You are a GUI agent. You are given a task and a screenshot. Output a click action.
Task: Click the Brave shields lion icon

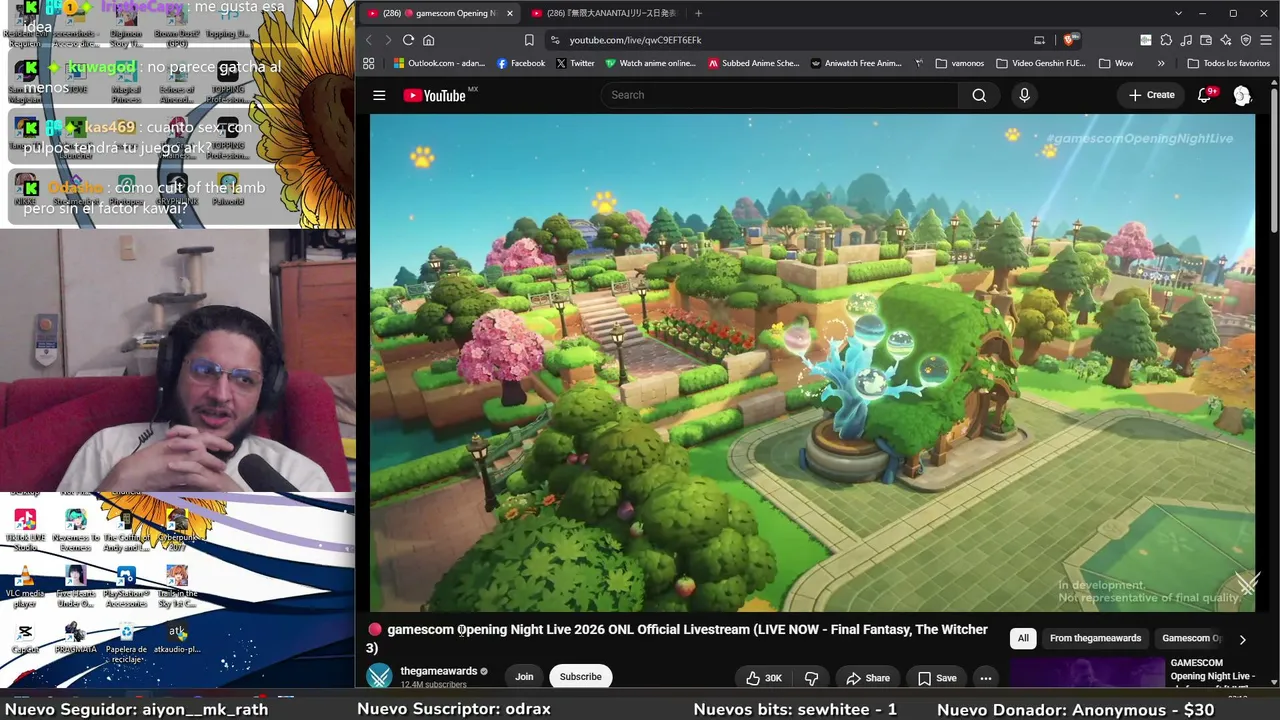[1069, 40]
